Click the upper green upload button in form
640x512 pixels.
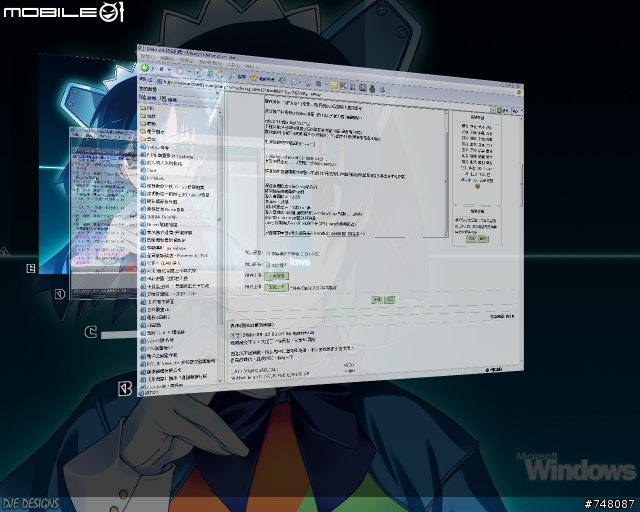(x=276, y=276)
